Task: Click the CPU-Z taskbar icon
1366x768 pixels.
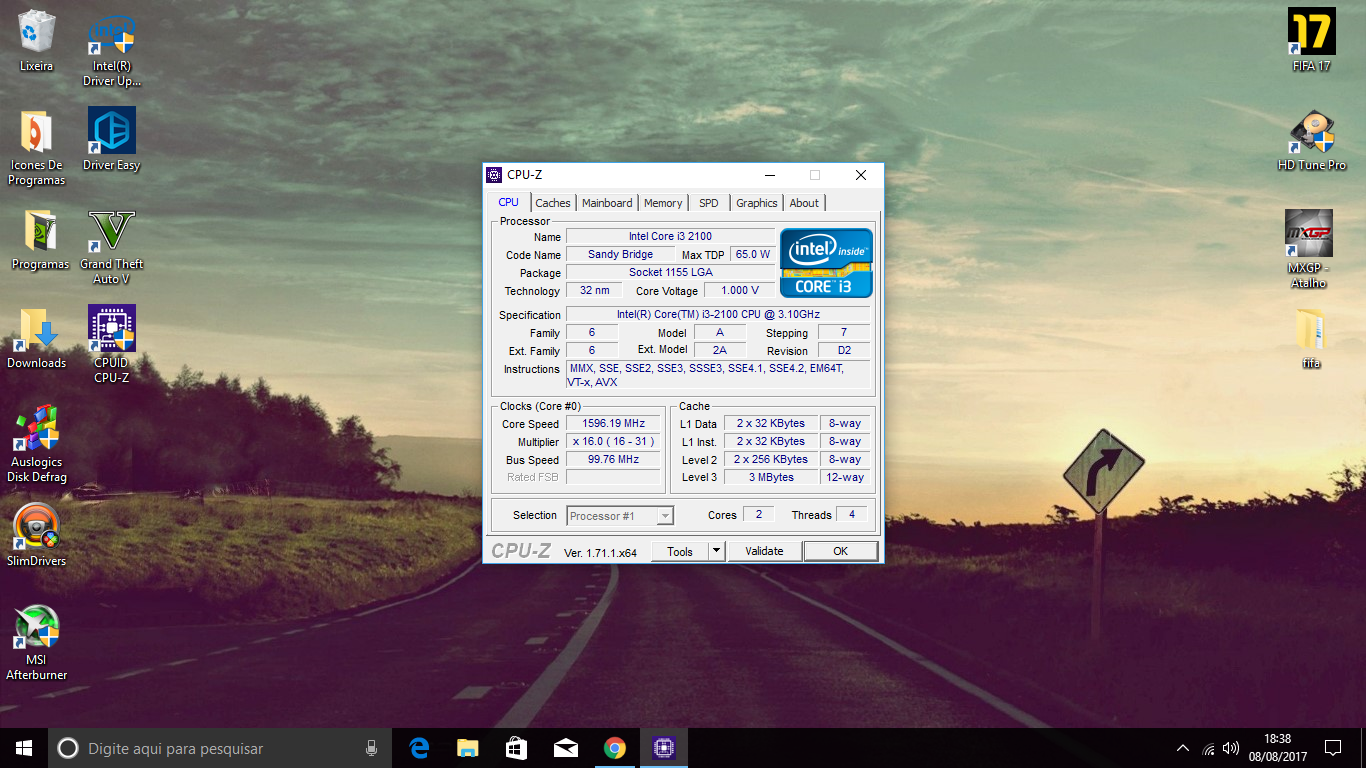Action: 663,748
